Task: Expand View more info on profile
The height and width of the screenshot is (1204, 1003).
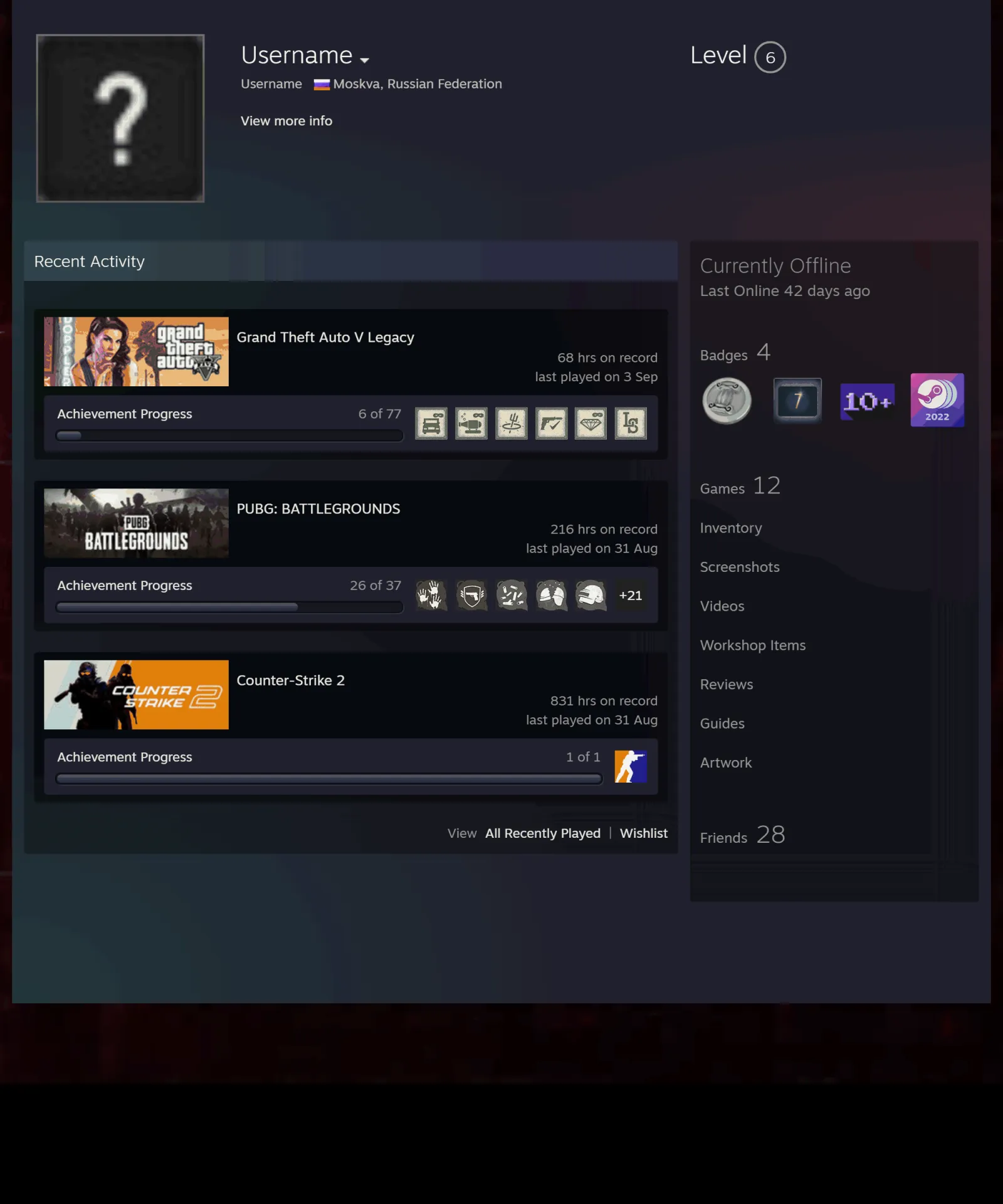Action: click(x=286, y=121)
